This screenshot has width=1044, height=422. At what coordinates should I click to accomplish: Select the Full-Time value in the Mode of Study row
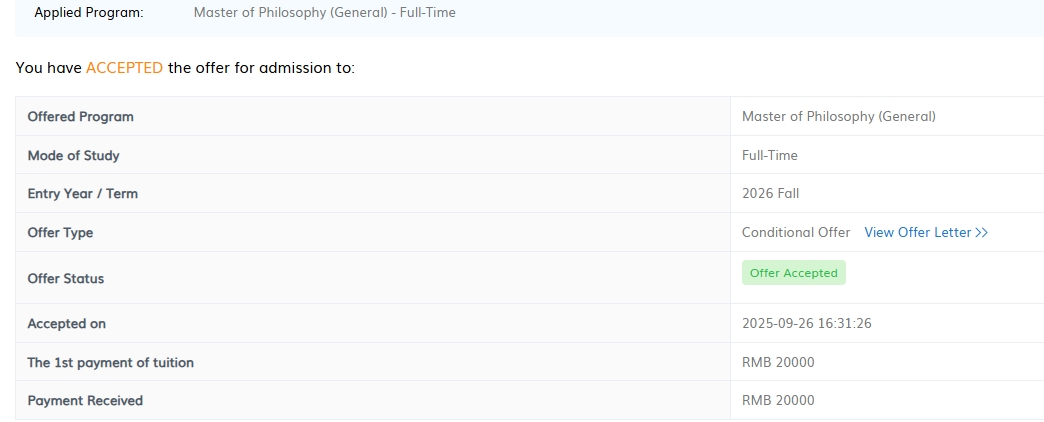coord(770,155)
